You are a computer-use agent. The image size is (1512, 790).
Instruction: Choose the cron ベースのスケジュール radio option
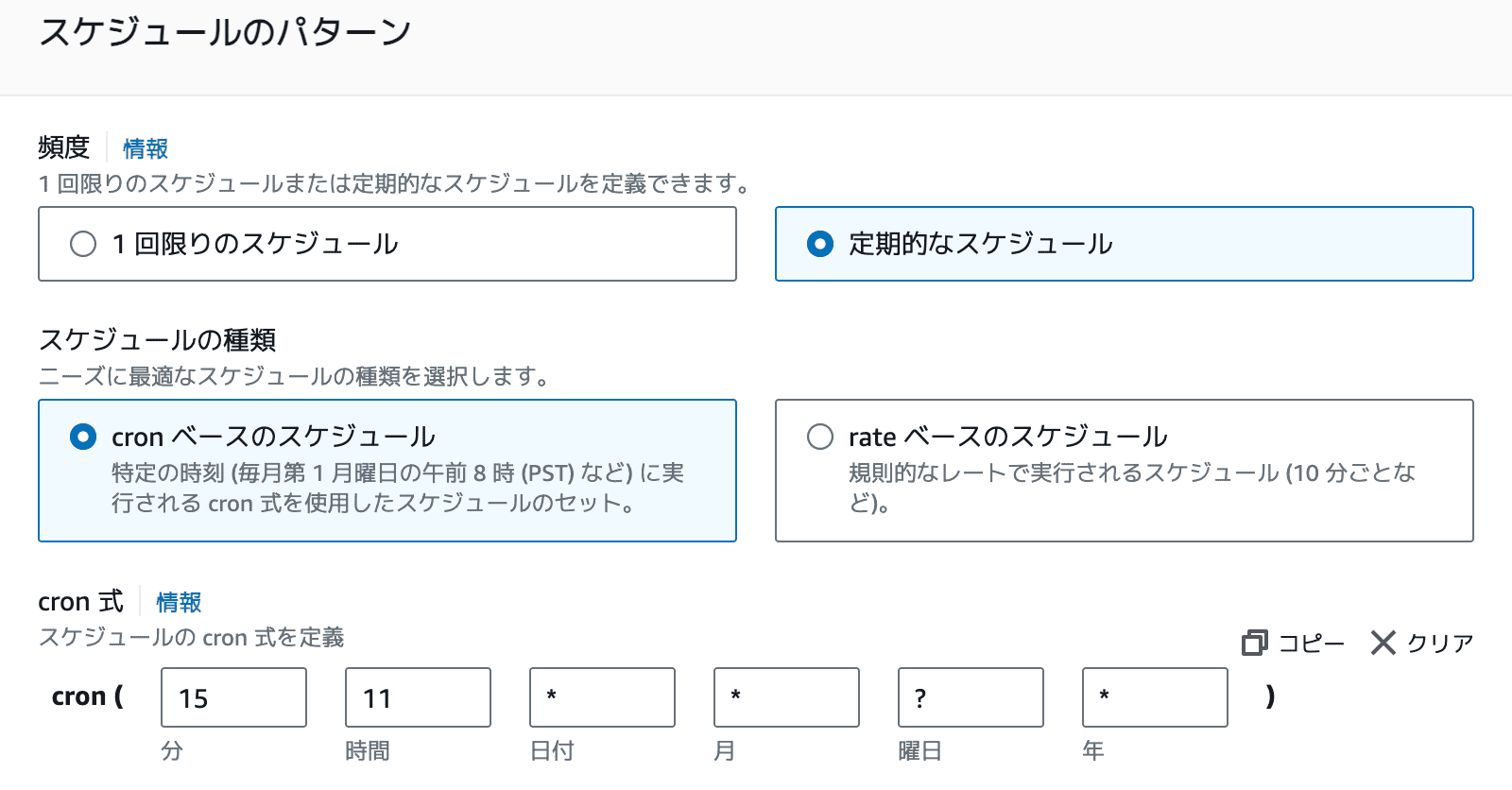click(x=83, y=437)
